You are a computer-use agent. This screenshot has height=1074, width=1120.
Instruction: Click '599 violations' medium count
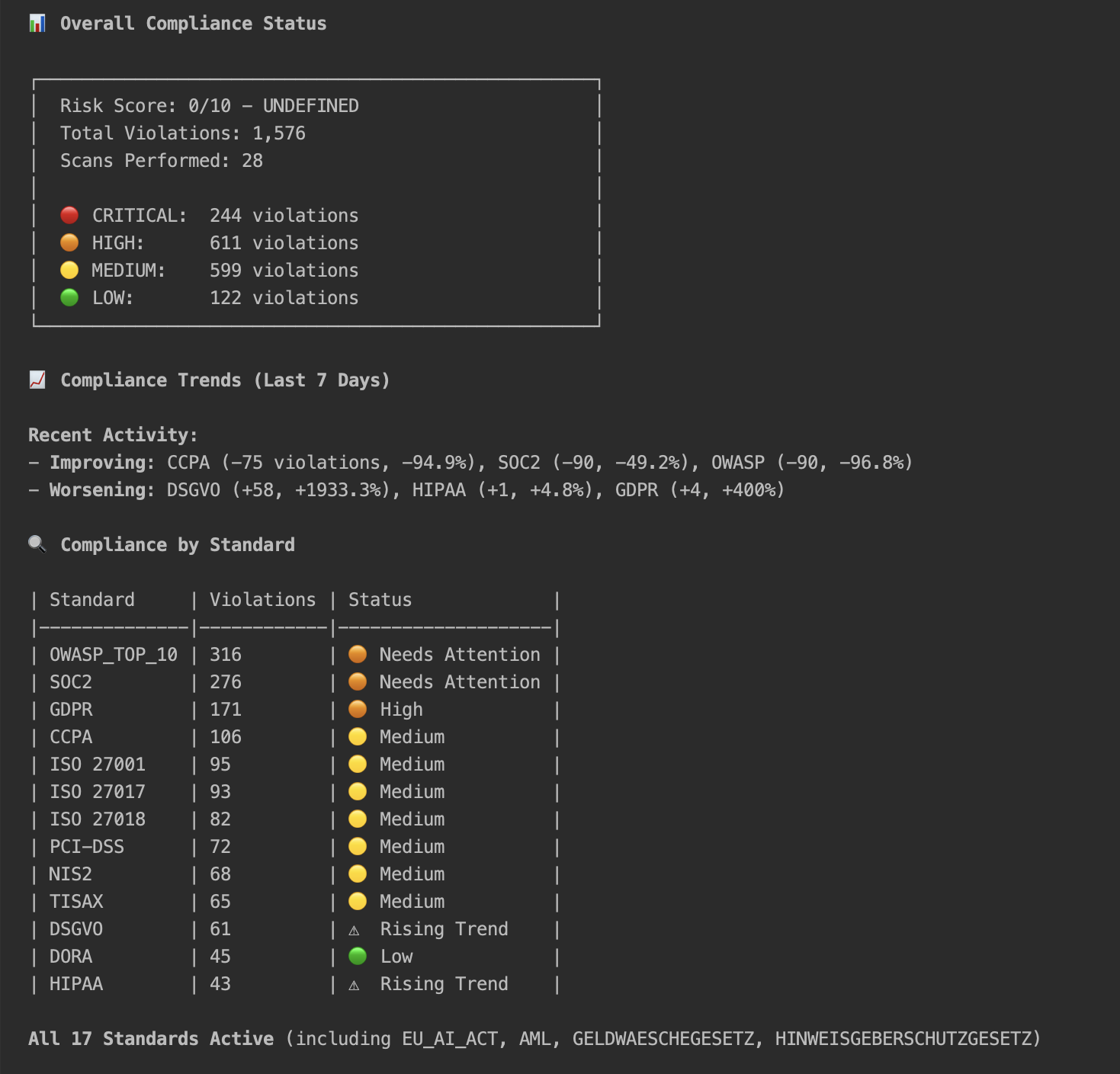pyautogui.click(x=284, y=271)
